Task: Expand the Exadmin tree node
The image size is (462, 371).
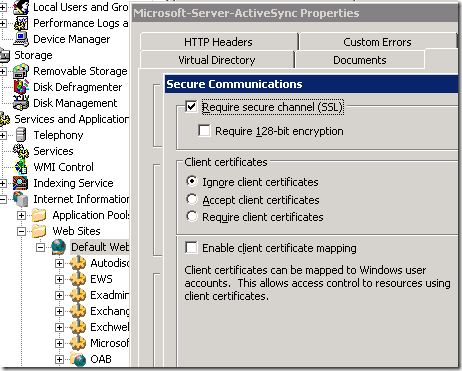Action: pos(59,295)
